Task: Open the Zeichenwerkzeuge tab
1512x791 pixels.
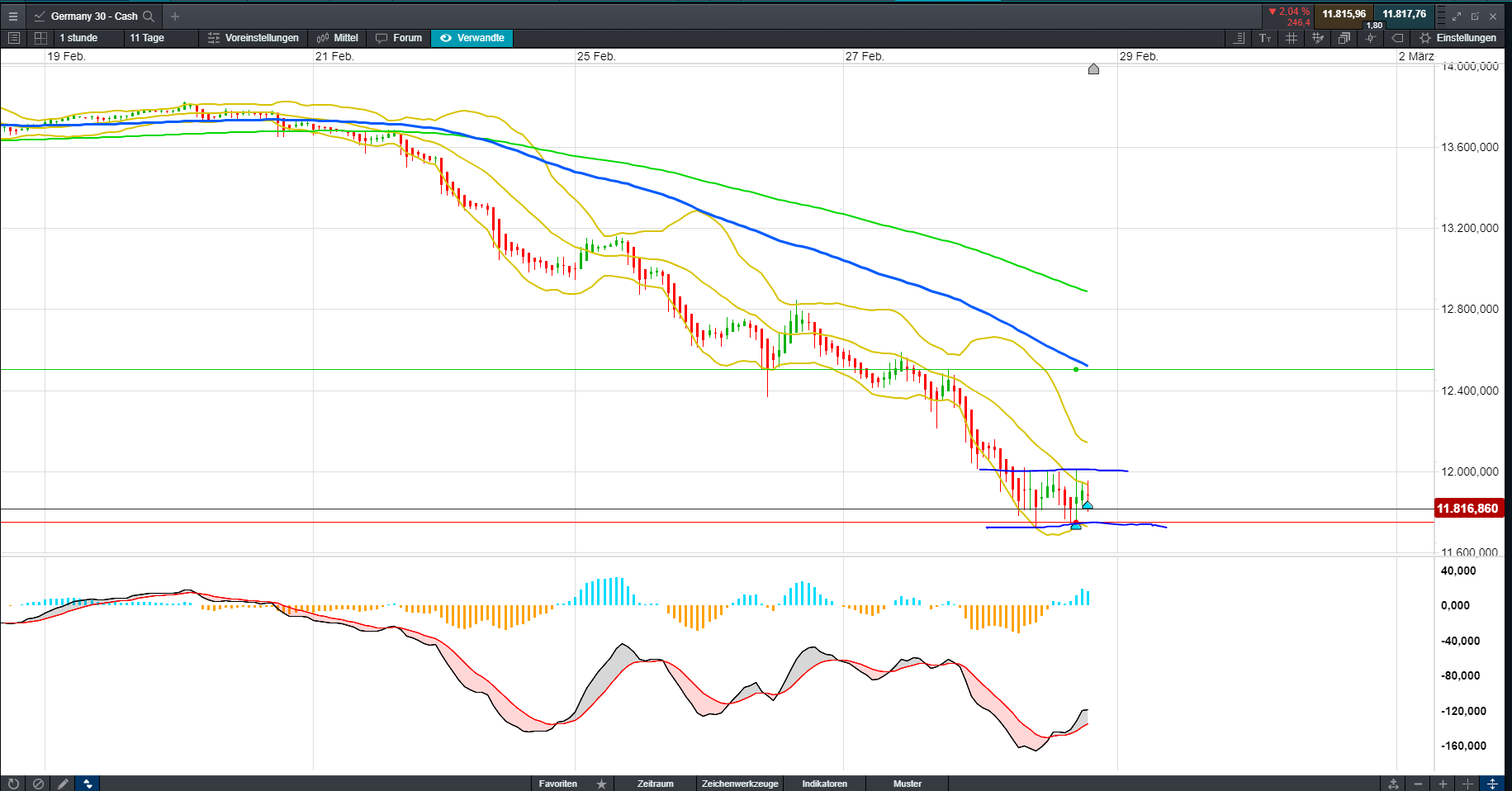Action: (x=740, y=784)
